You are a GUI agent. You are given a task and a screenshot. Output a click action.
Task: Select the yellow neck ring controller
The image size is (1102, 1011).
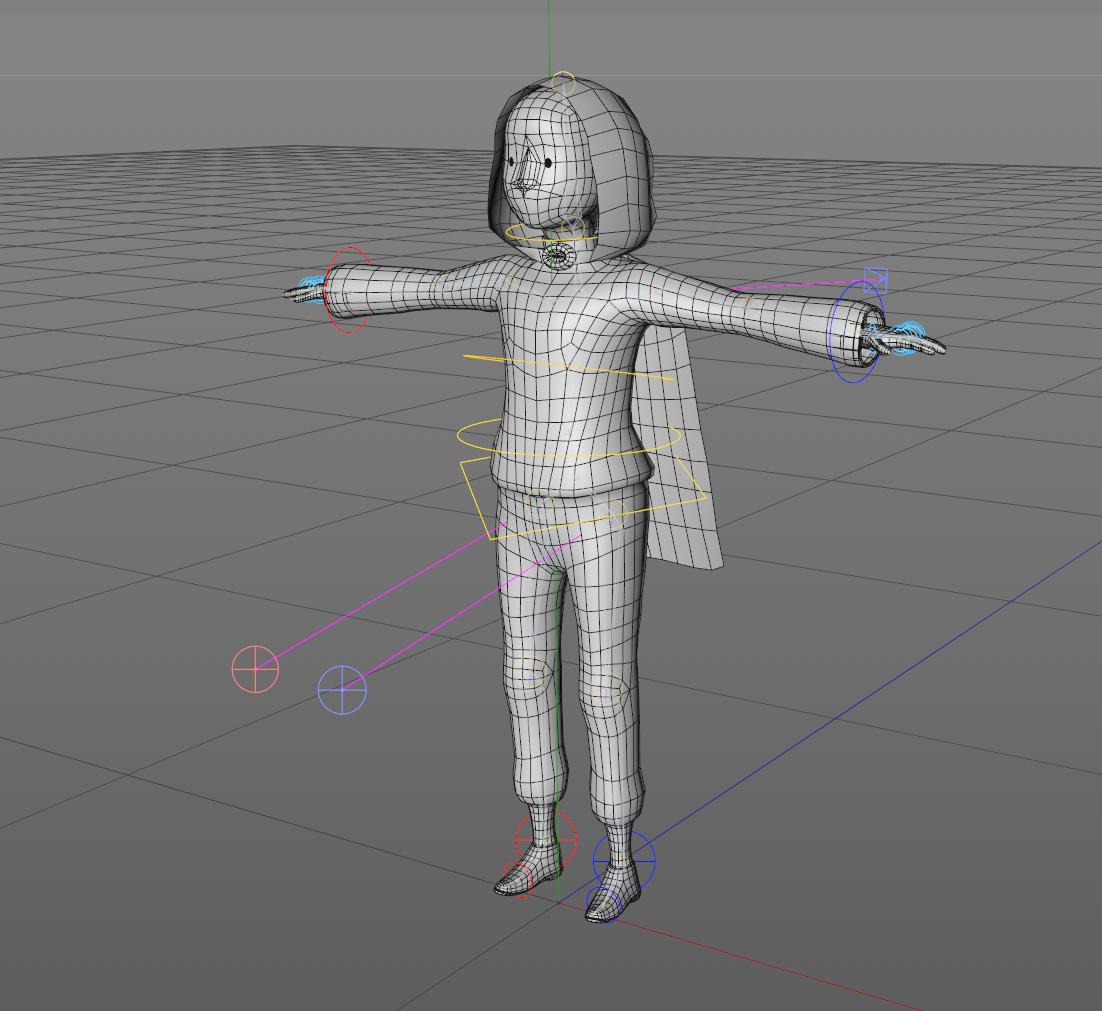(x=552, y=234)
